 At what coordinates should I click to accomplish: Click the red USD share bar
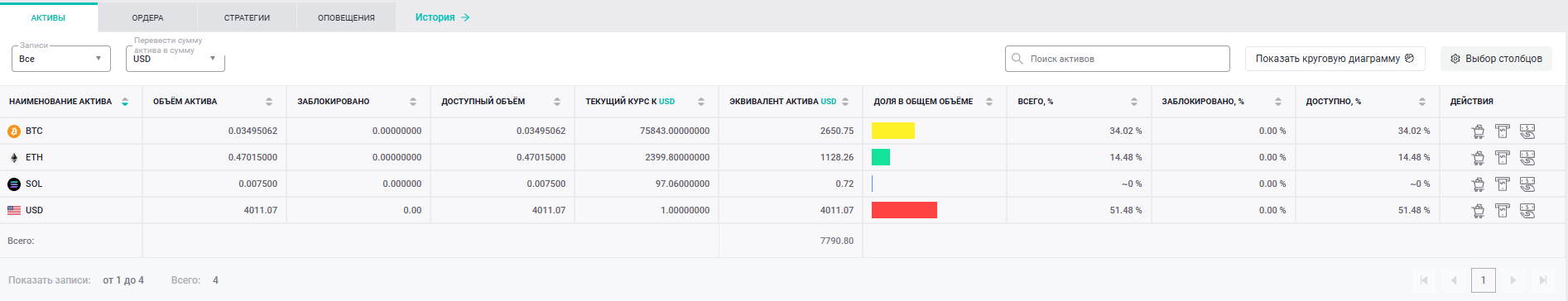point(904,210)
